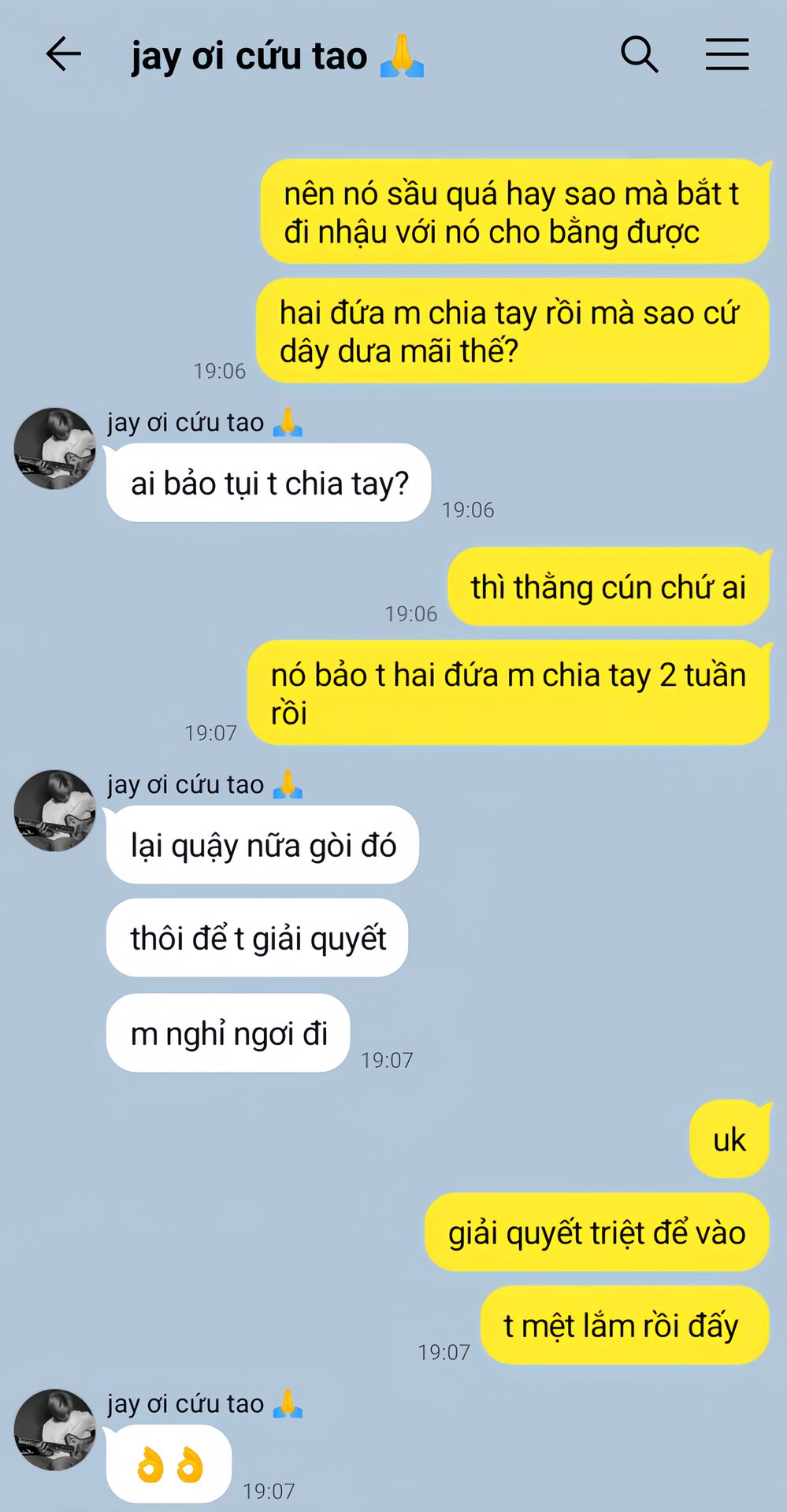Select the yellow message 'thì thằng cún chứ ai'

pyautogui.click(x=608, y=587)
